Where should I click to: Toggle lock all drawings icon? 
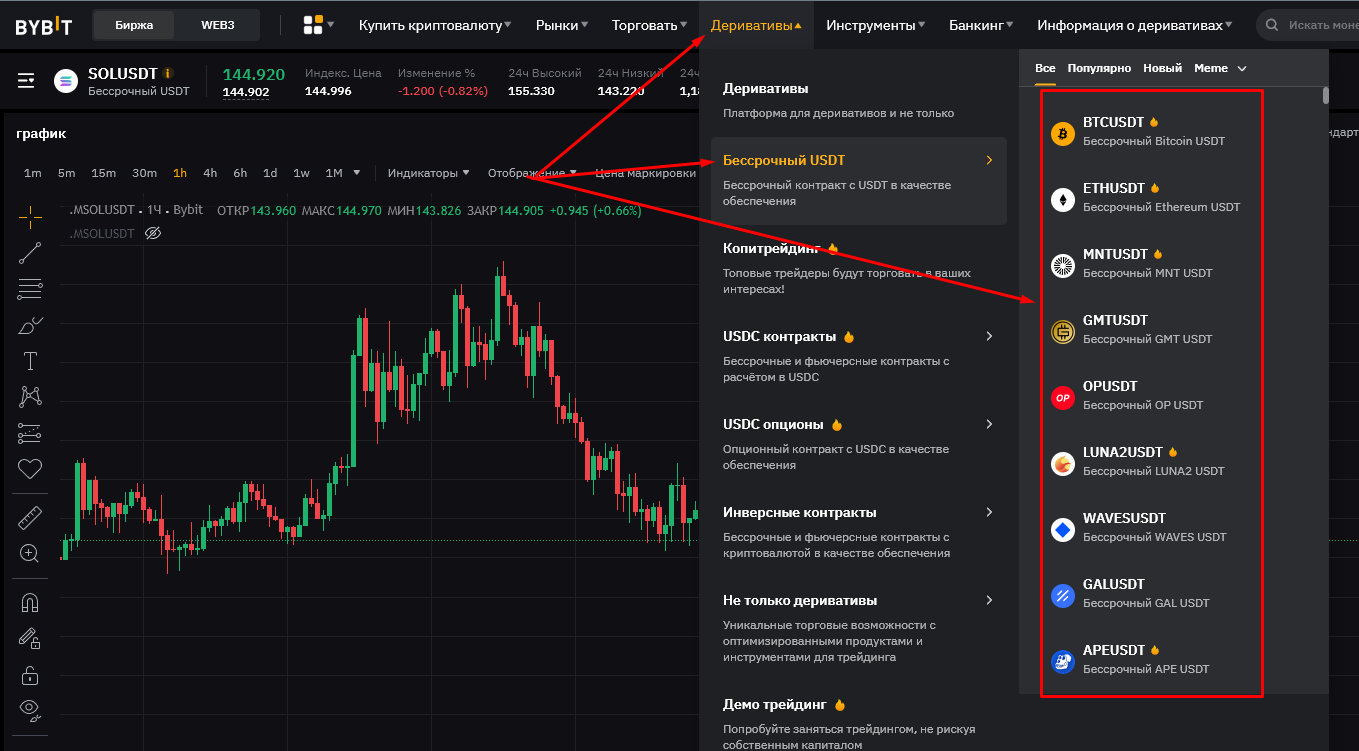[30, 674]
